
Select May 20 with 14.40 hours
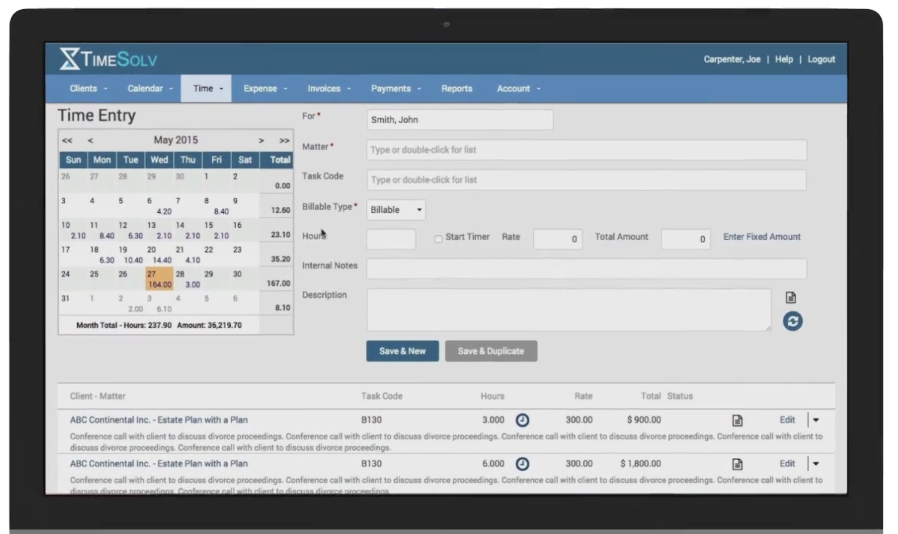[159, 255]
